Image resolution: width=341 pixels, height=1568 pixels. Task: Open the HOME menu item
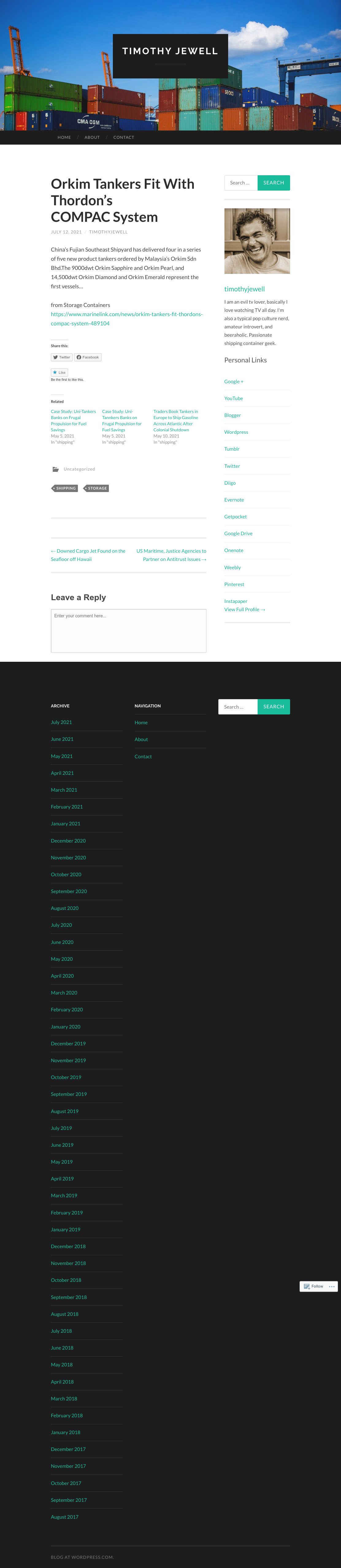pyautogui.click(x=64, y=138)
